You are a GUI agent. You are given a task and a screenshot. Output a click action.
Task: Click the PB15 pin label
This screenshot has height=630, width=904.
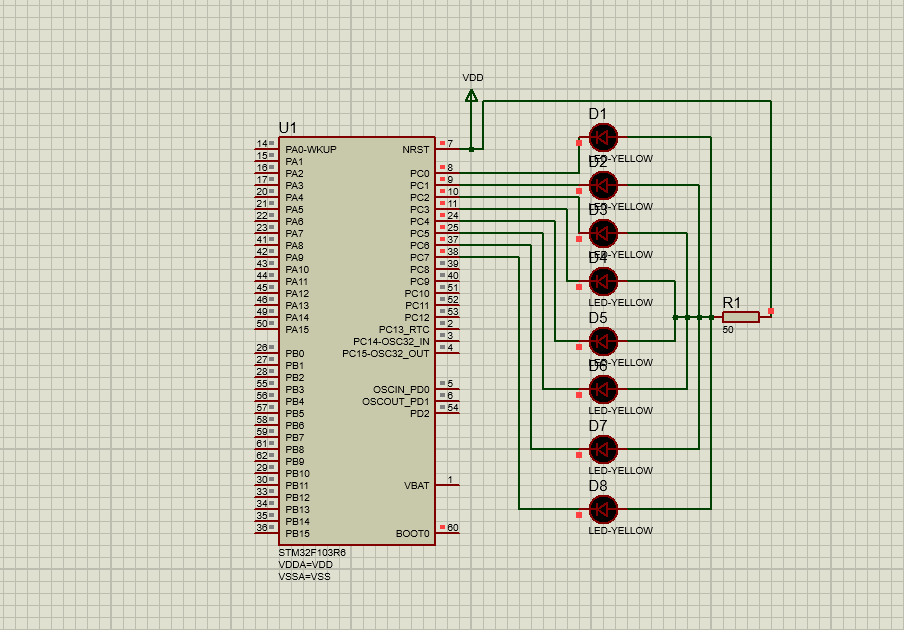(297, 534)
